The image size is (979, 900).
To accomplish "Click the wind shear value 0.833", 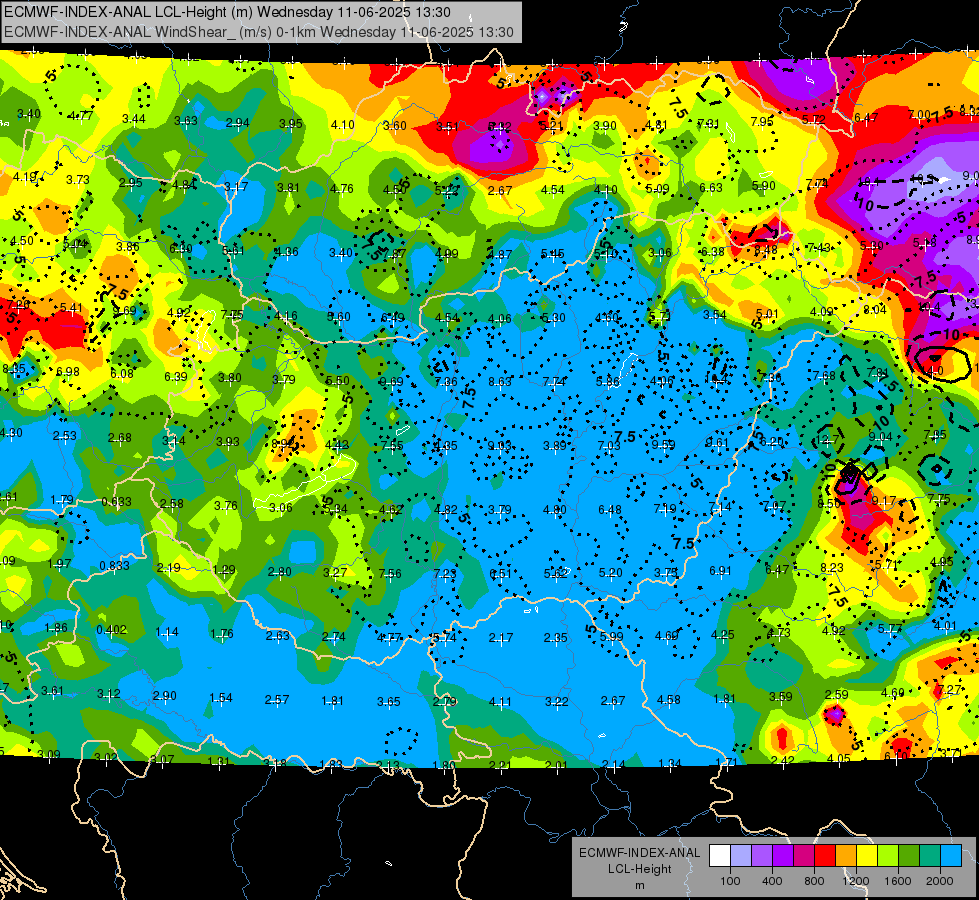I will tap(114, 565).
